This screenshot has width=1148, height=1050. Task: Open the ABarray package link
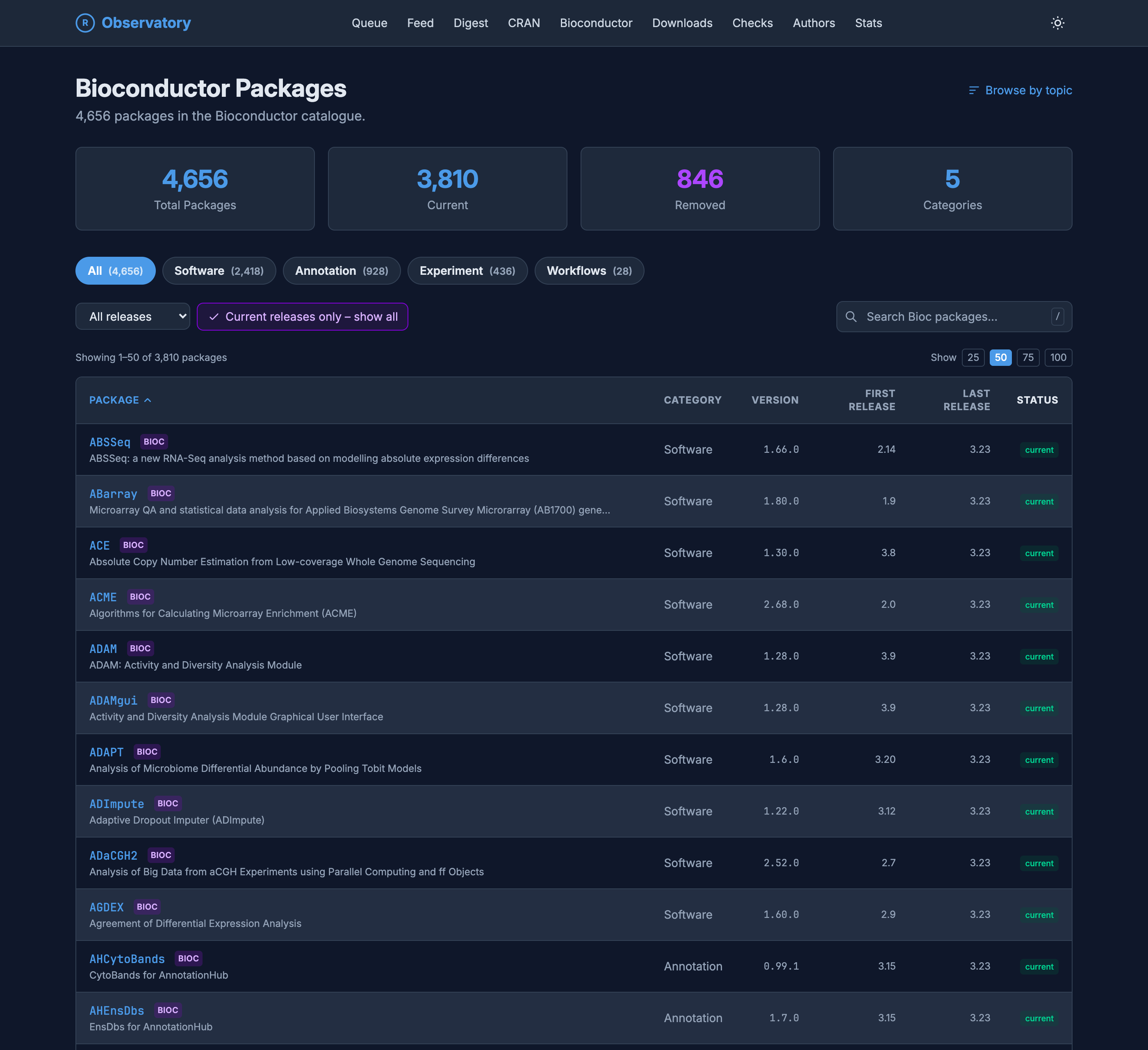113,494
